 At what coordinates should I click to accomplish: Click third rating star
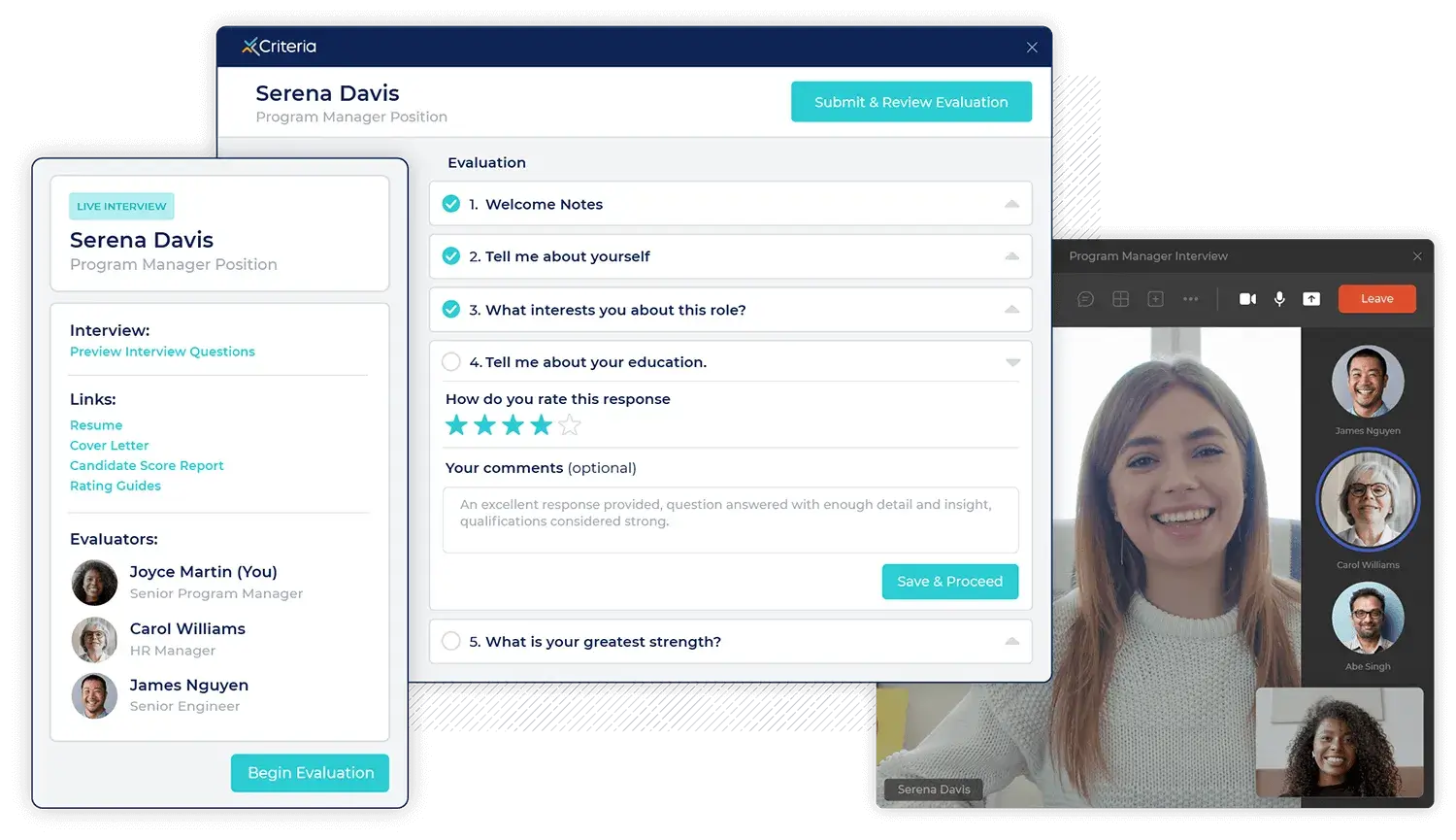[513, 424]
